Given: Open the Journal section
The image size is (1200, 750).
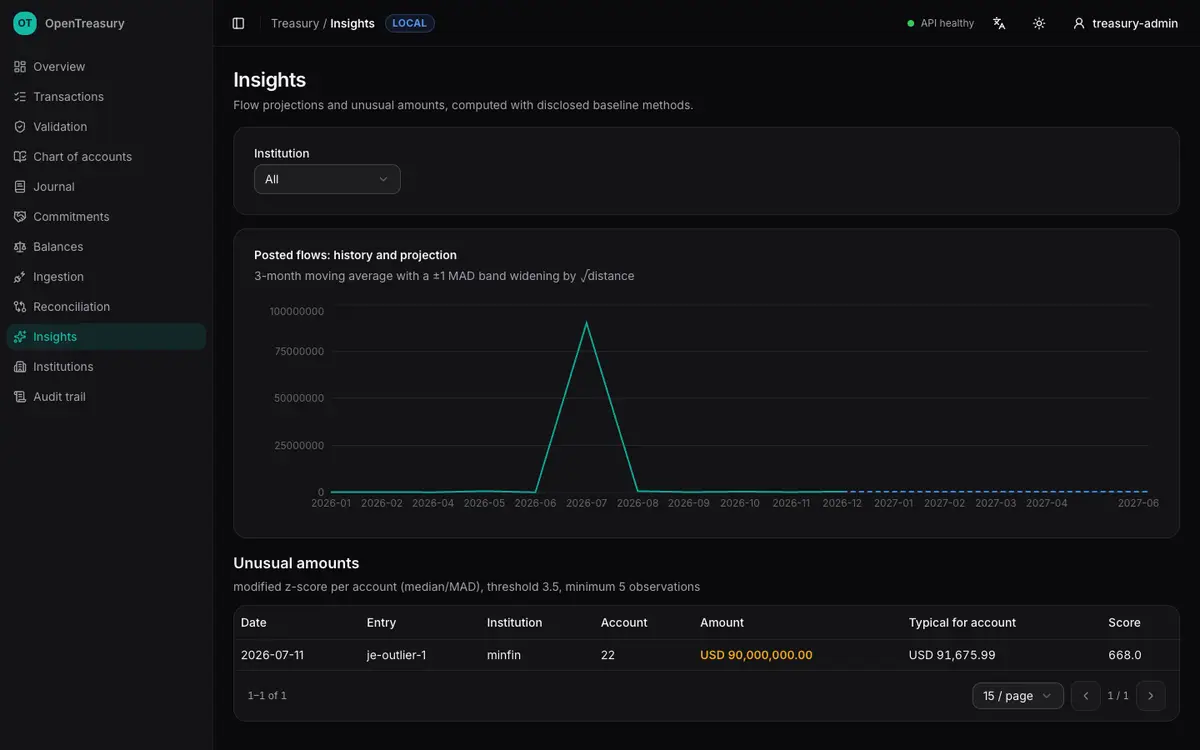Looking at the screenshot, I should coord(106,187).
